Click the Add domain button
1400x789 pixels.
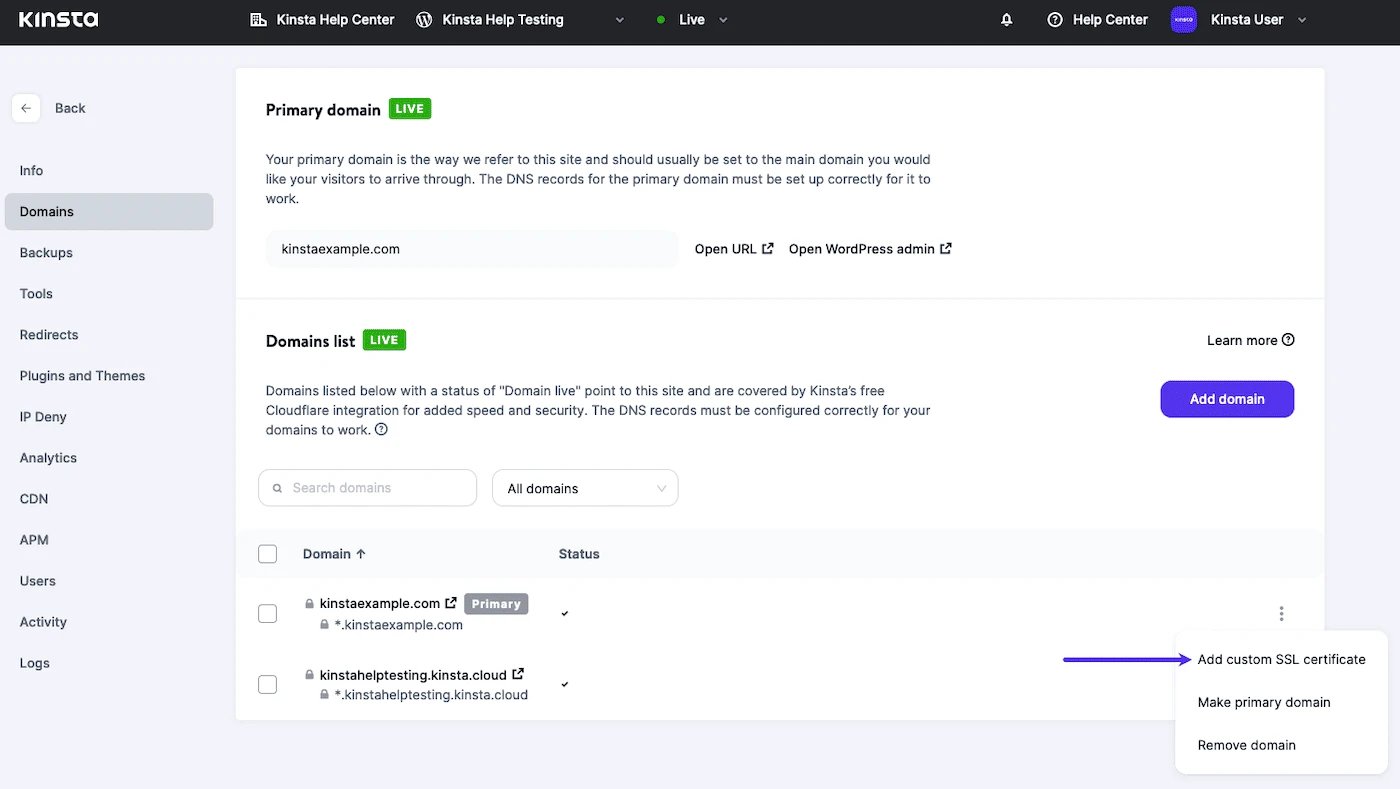[1227, 399]
